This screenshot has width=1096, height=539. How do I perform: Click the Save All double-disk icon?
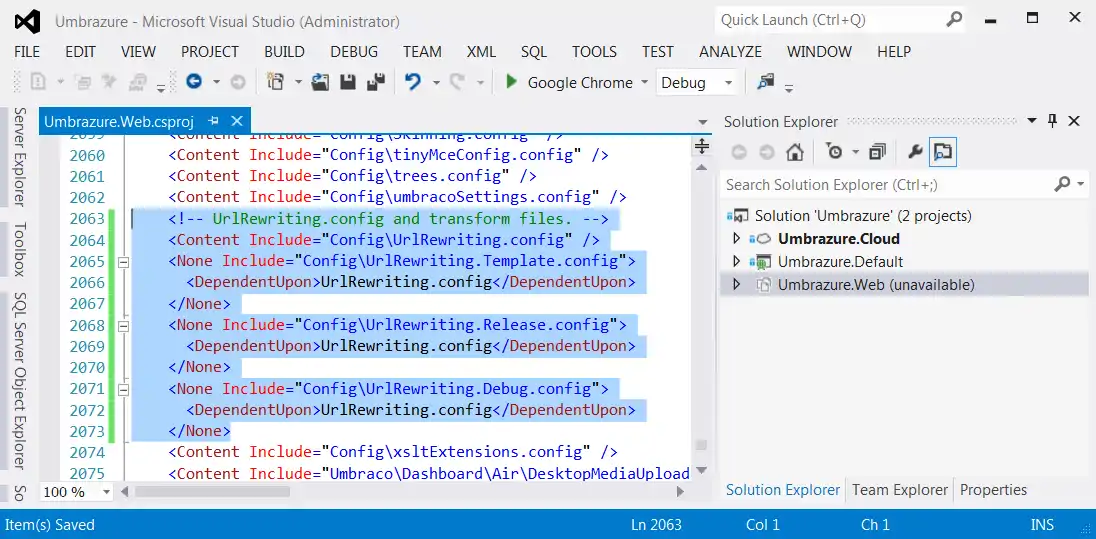[x=376, y=82]
